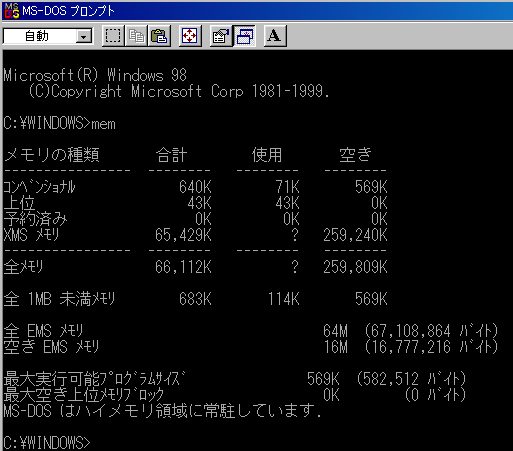
Task: Toggle the Background execution icon
Action: click(x=244, y=36)
